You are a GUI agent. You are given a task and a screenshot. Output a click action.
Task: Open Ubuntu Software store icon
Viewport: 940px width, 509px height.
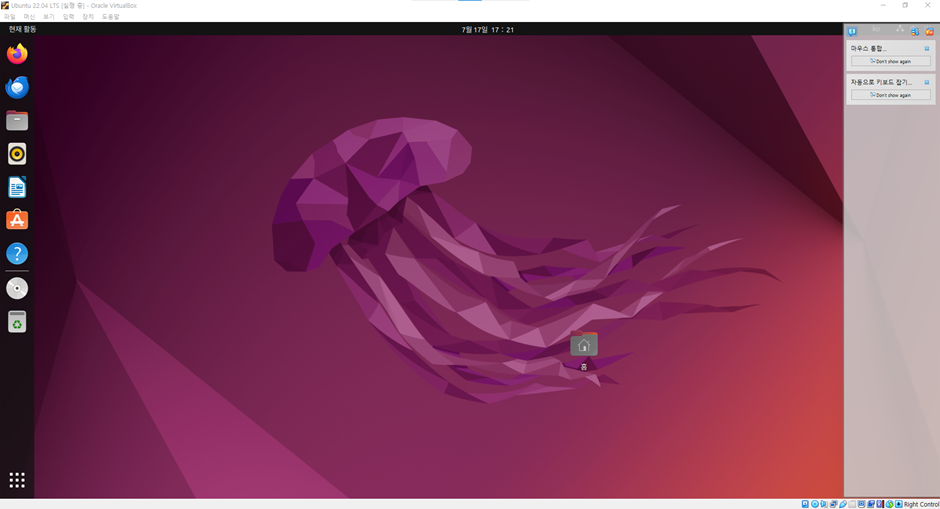[17, 220]
